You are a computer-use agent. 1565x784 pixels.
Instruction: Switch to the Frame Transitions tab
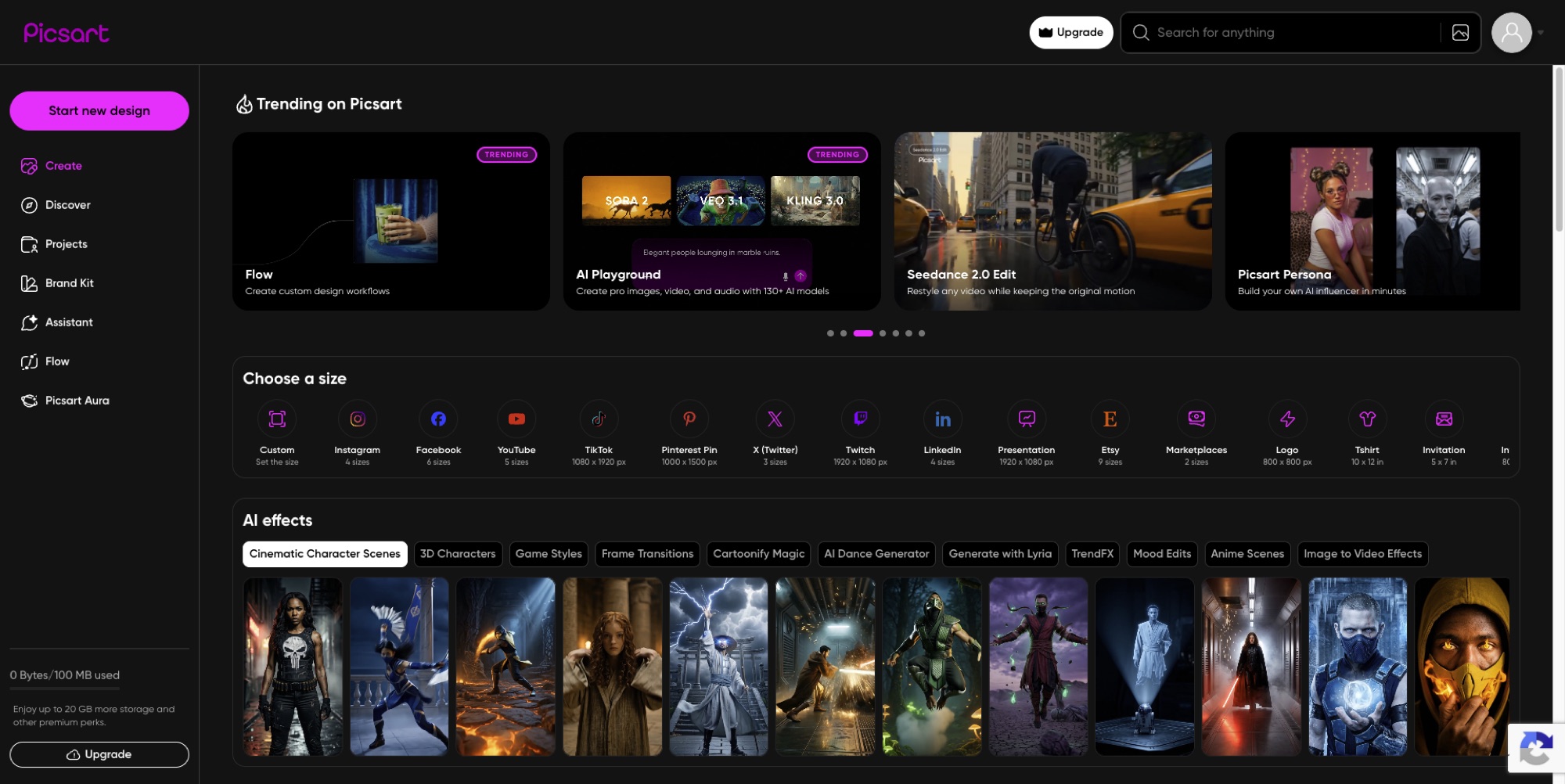(x=647, y=554)
